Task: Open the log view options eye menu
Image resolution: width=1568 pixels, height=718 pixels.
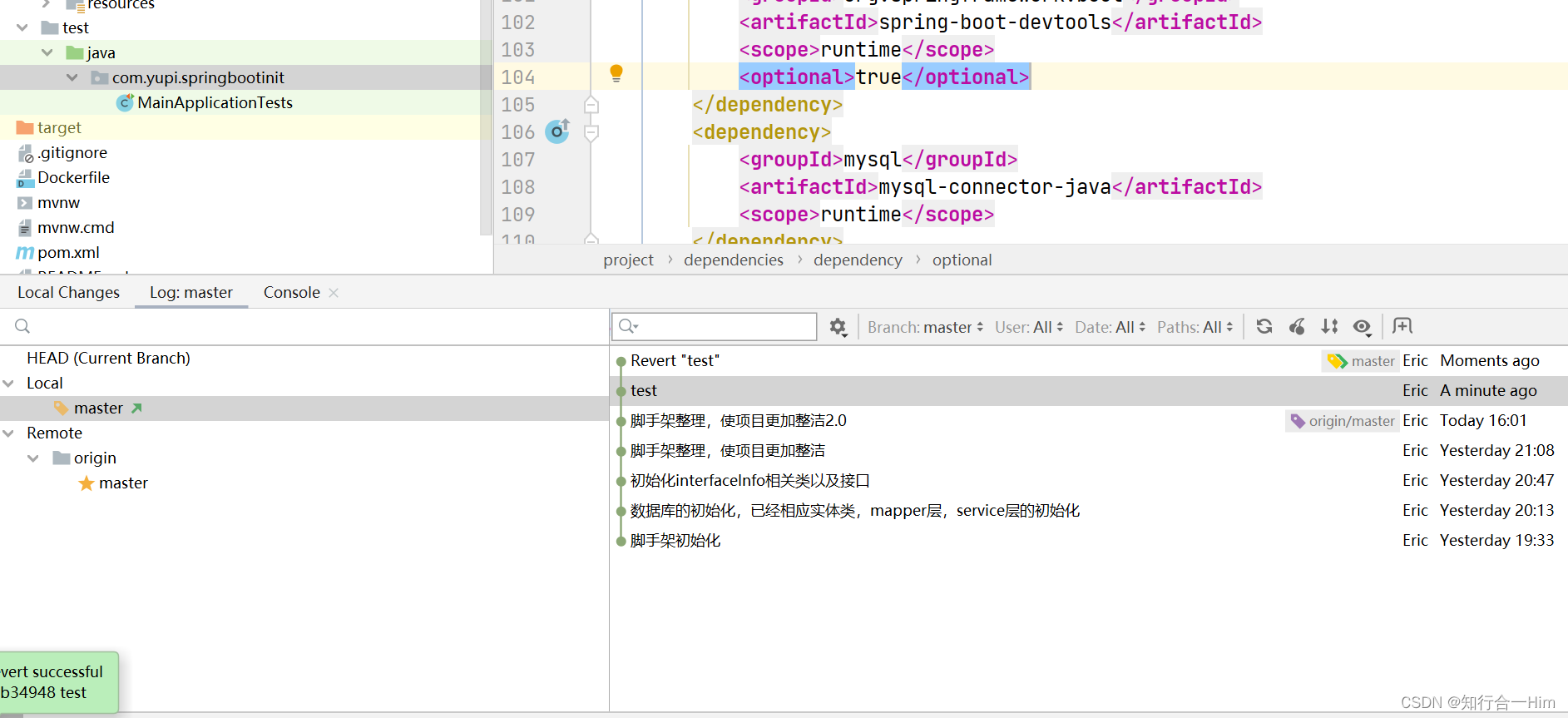Action: [x=1362, y=327]
